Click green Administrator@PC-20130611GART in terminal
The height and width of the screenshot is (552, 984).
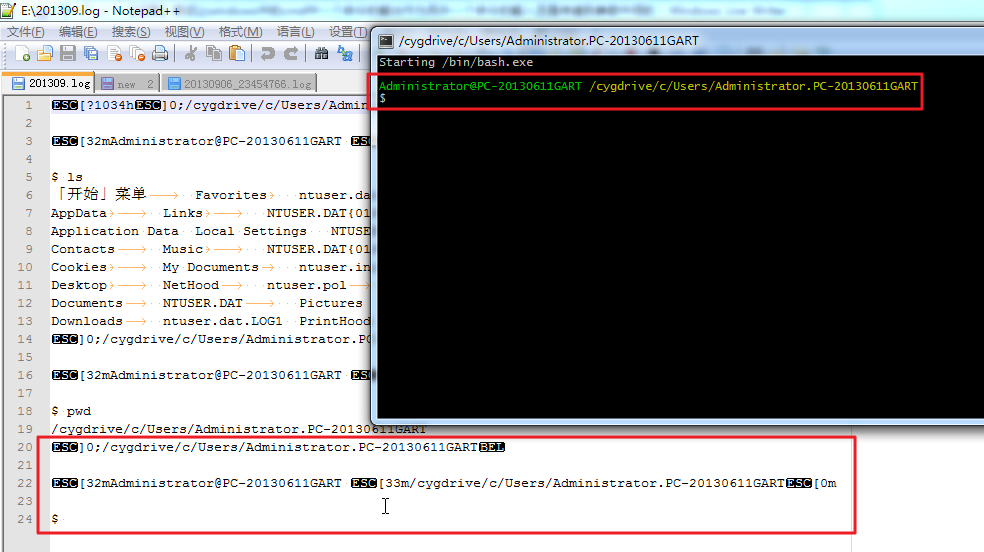480,86
